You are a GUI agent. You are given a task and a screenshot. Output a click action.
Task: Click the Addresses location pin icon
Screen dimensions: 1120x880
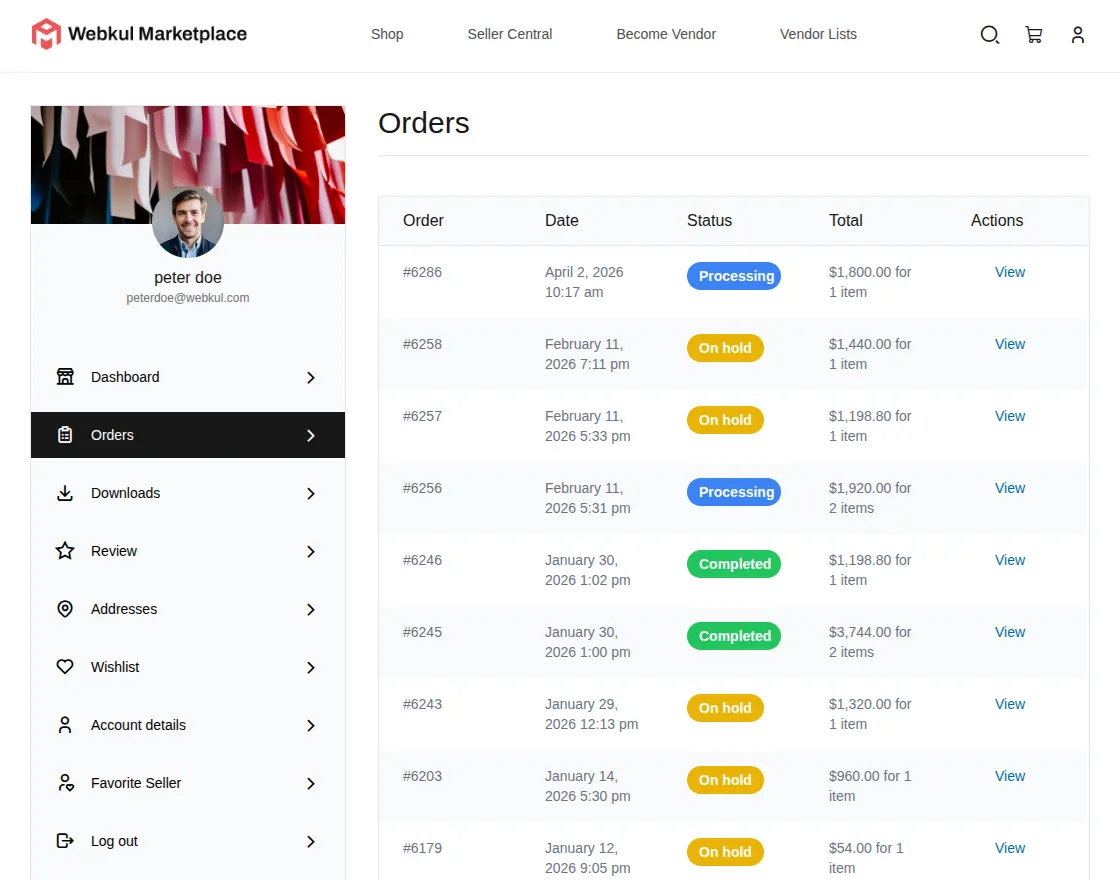pos(65,609)
